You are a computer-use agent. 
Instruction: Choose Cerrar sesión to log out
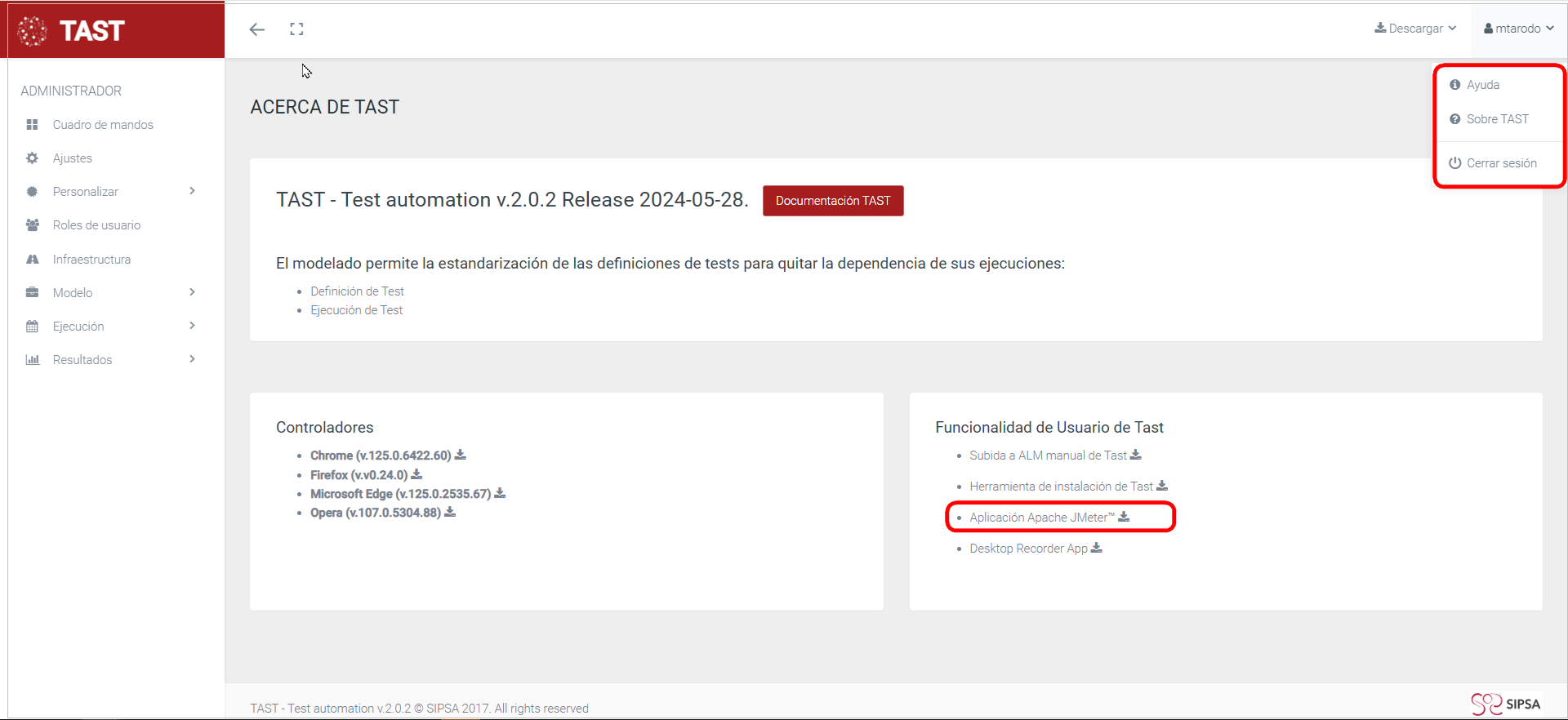(x=1501, y=163)
